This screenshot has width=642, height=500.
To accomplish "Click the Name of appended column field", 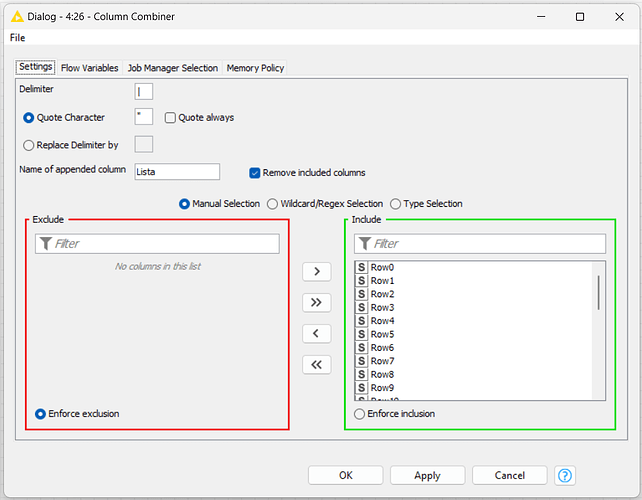I will coord(177,172).
